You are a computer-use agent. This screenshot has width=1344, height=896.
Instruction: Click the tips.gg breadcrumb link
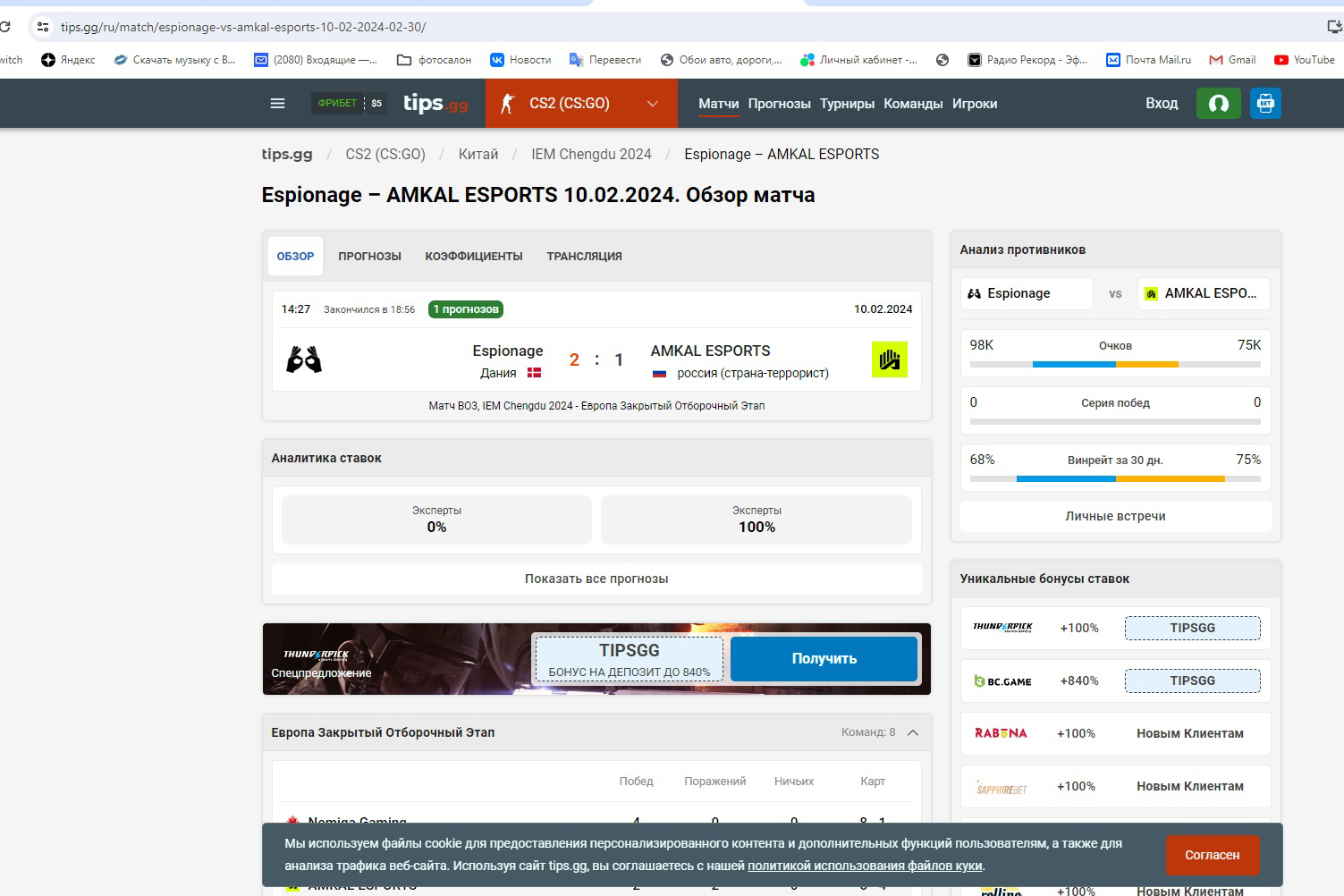[x=287, y=154]
